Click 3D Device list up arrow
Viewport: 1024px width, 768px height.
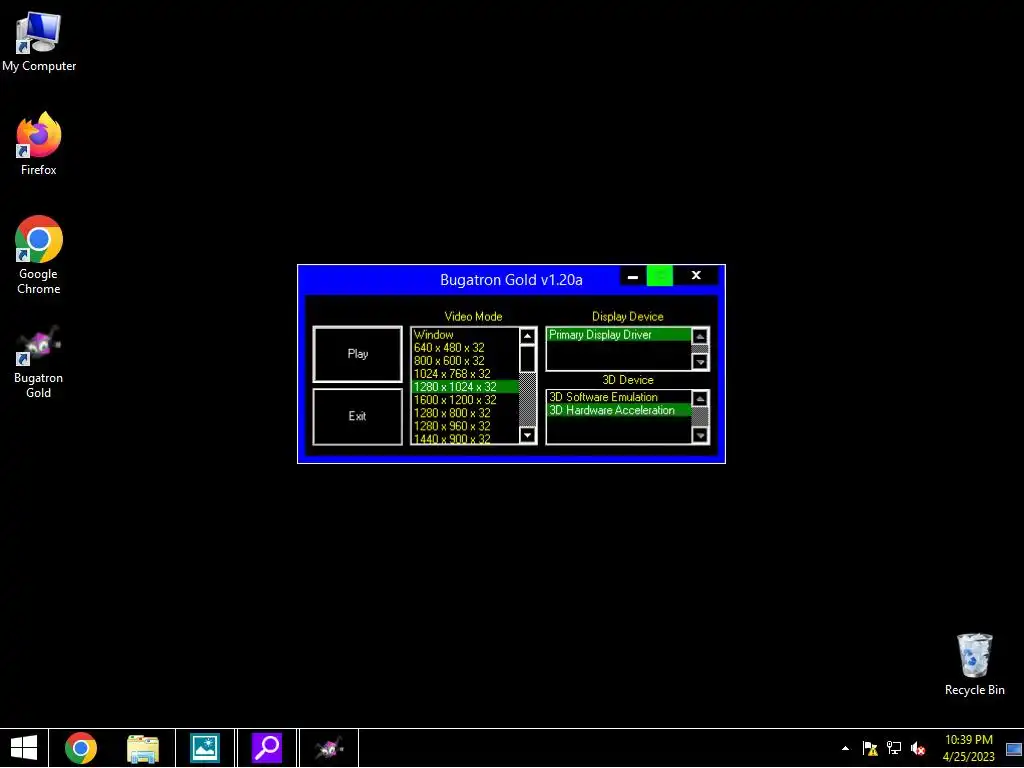coord(699,398)
